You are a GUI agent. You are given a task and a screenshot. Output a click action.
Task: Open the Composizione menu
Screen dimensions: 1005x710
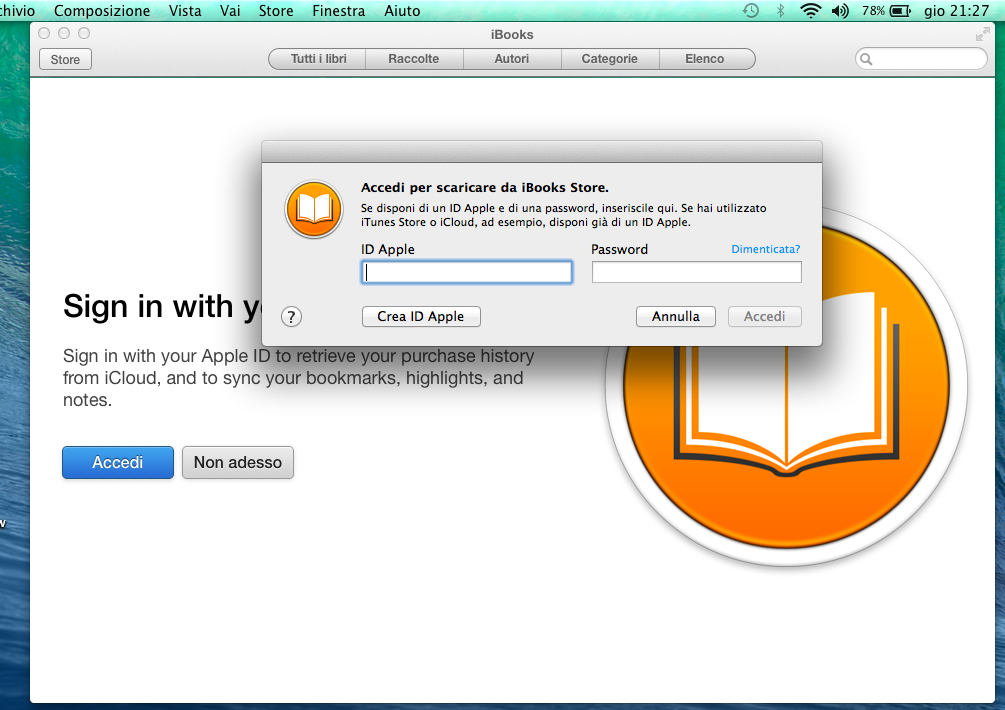click(x=102, y=11)
